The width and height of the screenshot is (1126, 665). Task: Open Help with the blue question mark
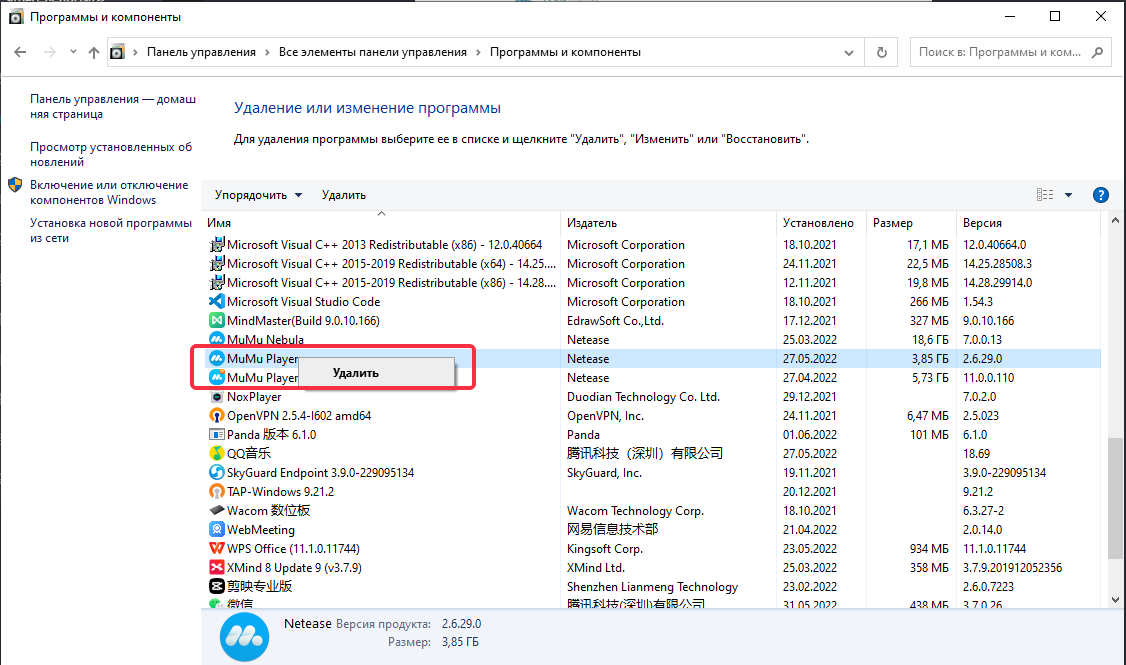(1100, 195)
